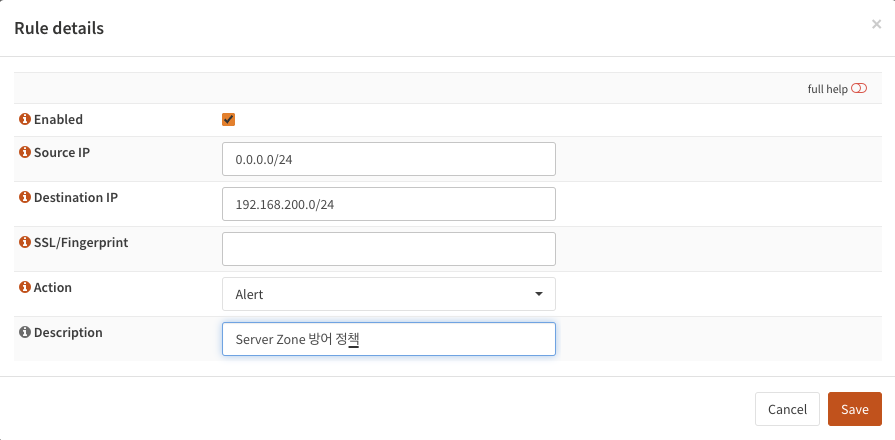Click the info icon beside Destination IP

[x=25, y=197]
